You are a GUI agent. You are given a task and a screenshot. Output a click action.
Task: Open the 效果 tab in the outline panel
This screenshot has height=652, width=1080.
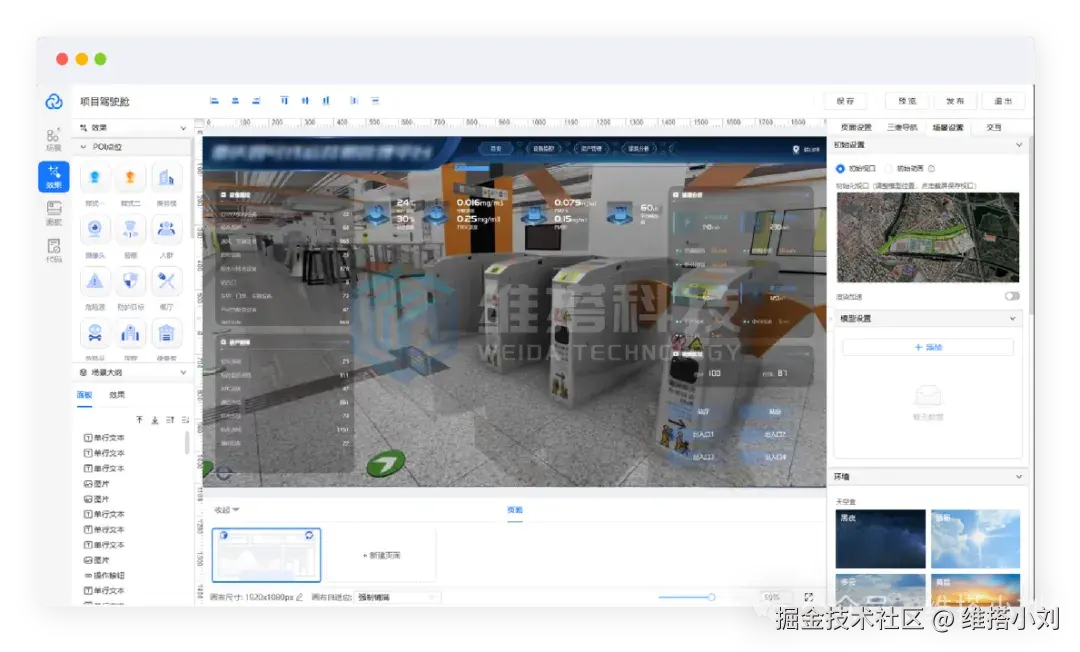tap(117, 395)
